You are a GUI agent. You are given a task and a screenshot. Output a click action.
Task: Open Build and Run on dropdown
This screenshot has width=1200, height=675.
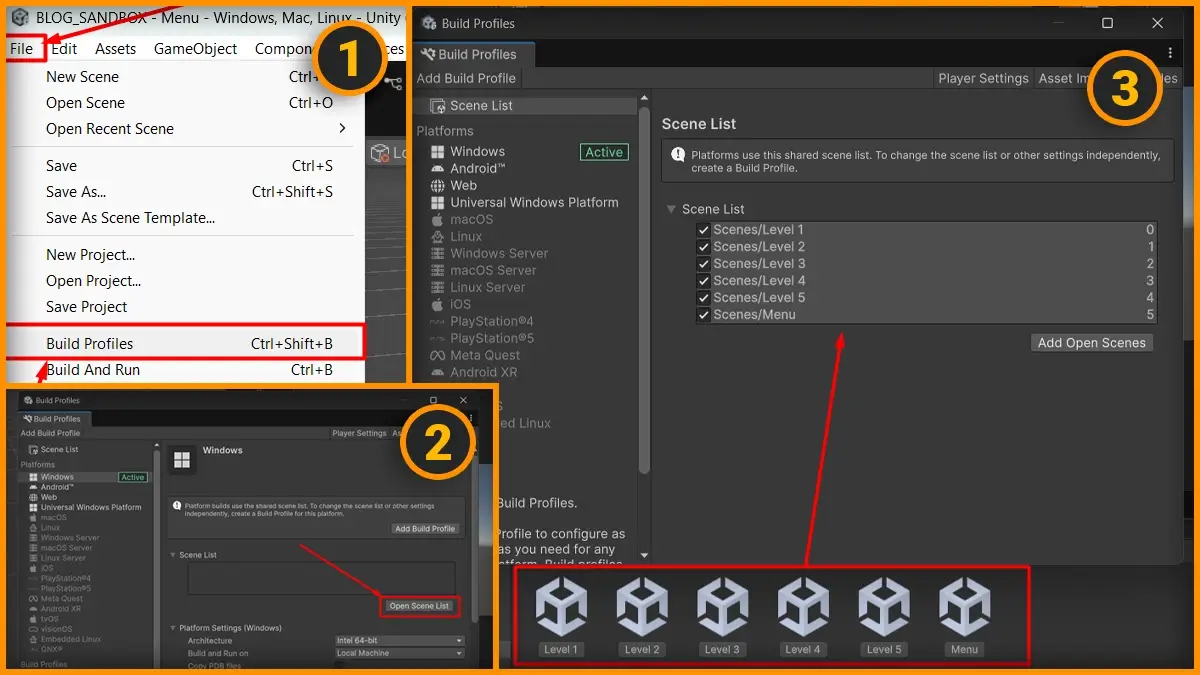[400, 653]
